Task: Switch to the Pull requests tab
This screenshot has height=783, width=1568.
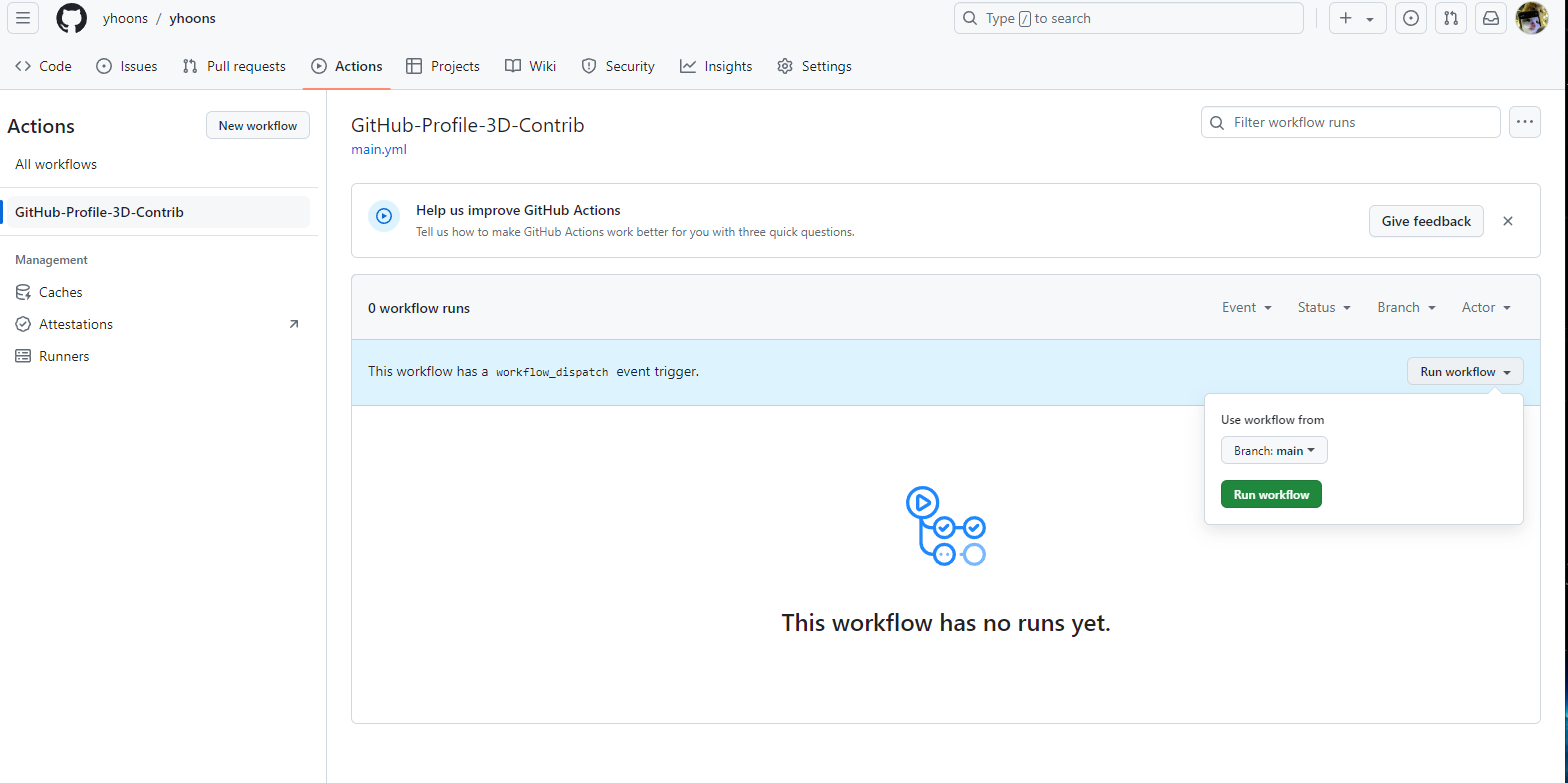Action: coord(234,66)
